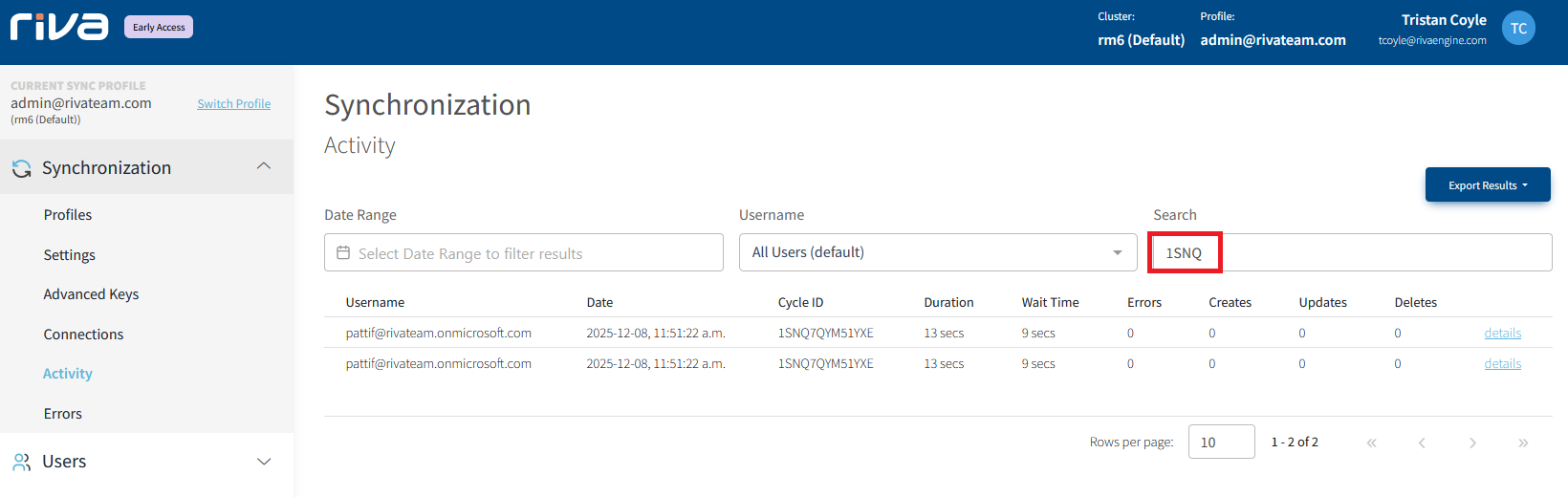The image size is (1568, 497).
Task: Click the profile admin@rivateam.com in header
Action: tap(1273, 40)
